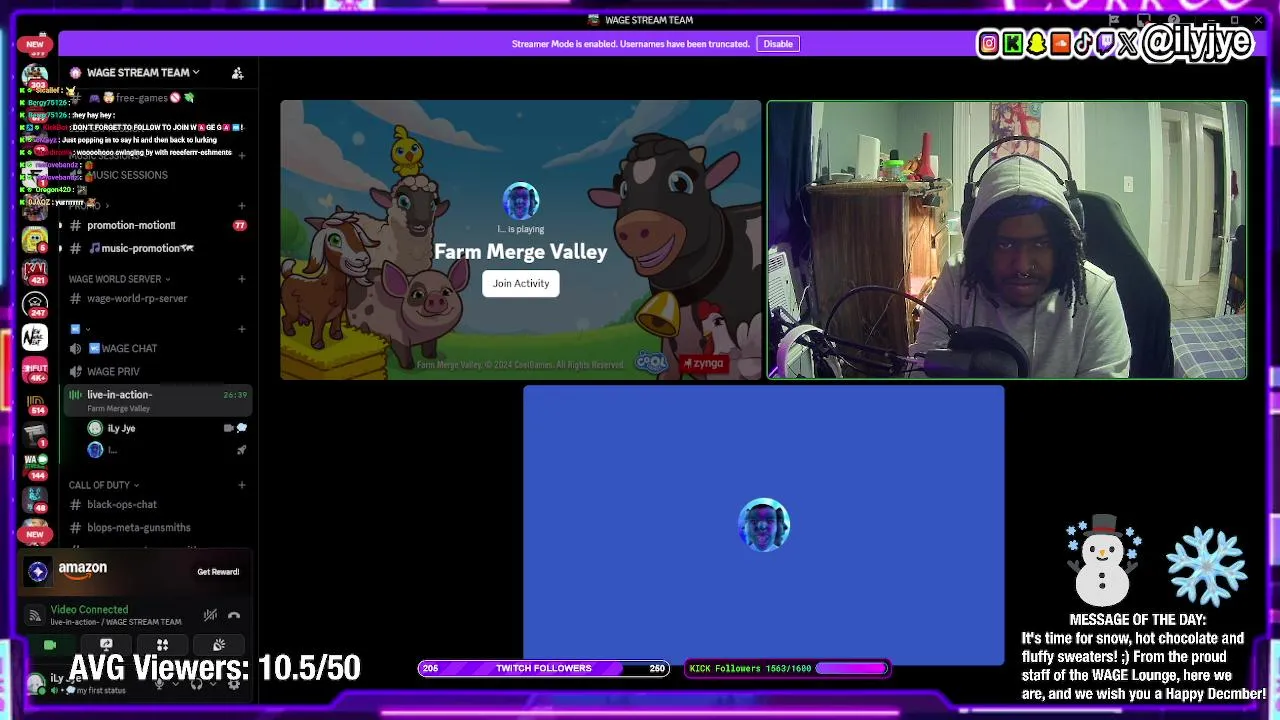Click the top NEW unread pill
The image size is (1280, 720).
click(x=35, y=44)
